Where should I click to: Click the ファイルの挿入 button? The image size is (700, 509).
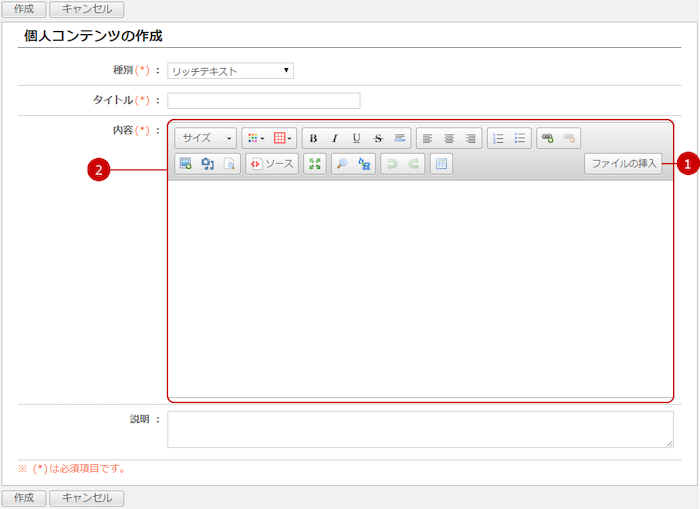[x=623, y=164]
